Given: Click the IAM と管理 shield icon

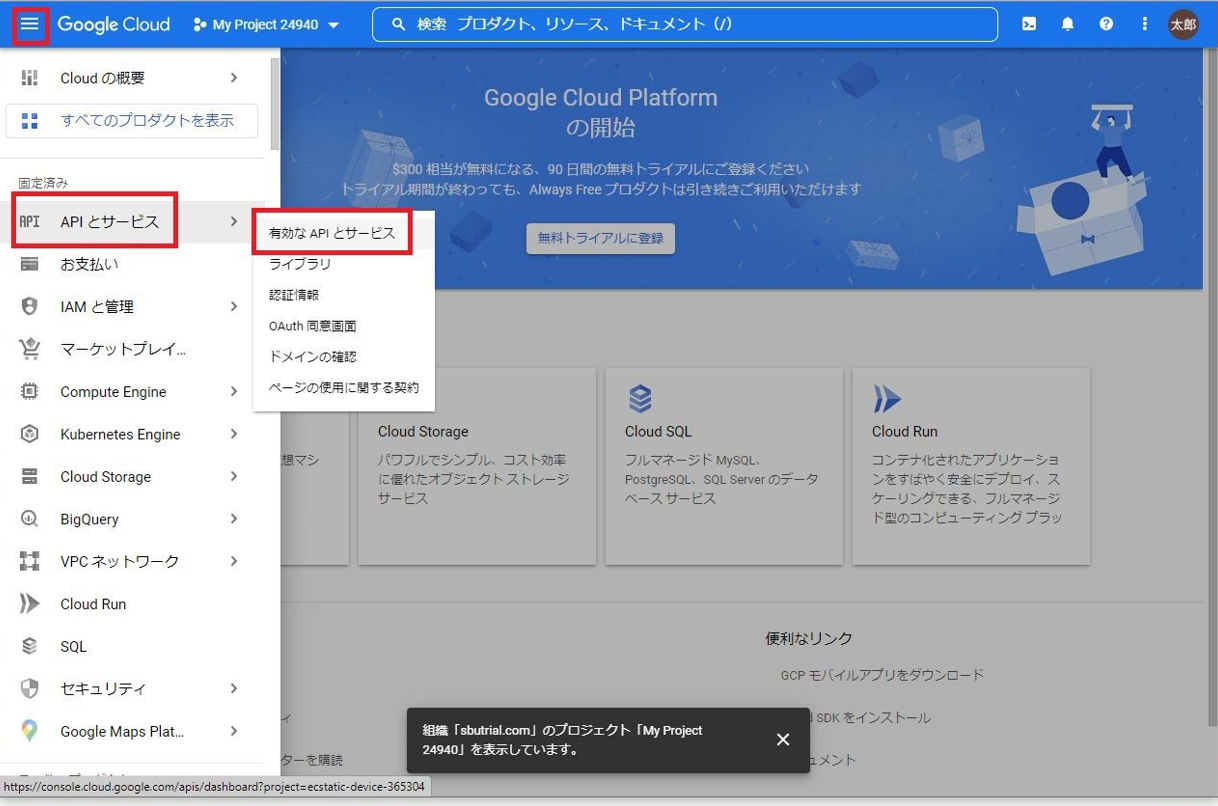Looking at the screenshot, I should 30,307.
